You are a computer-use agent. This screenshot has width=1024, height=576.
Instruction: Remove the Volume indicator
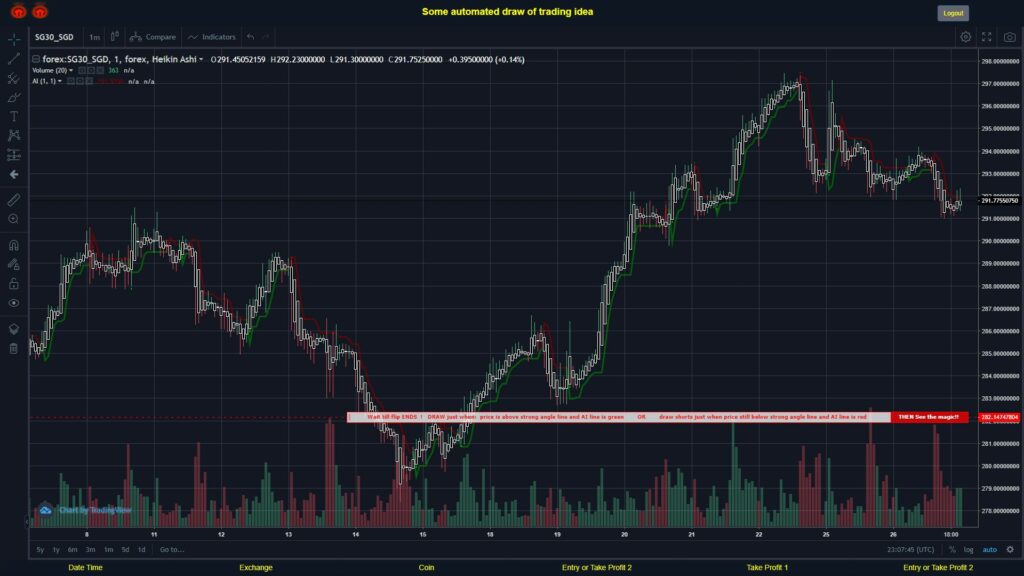pyautogui.click(x=100, y=71)
